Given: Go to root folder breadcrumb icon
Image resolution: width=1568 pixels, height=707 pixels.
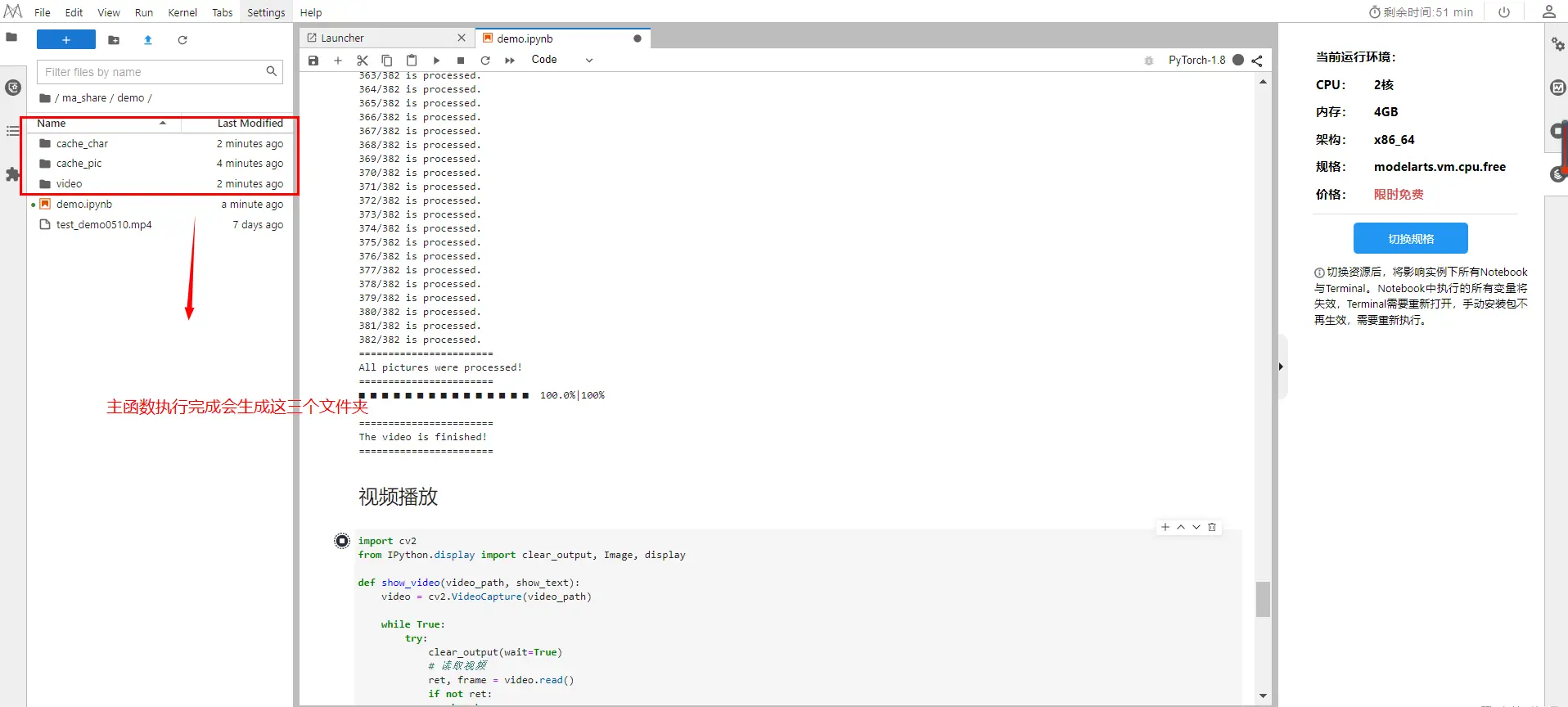Looking at the screenshot, I should (x=45, y=98).
